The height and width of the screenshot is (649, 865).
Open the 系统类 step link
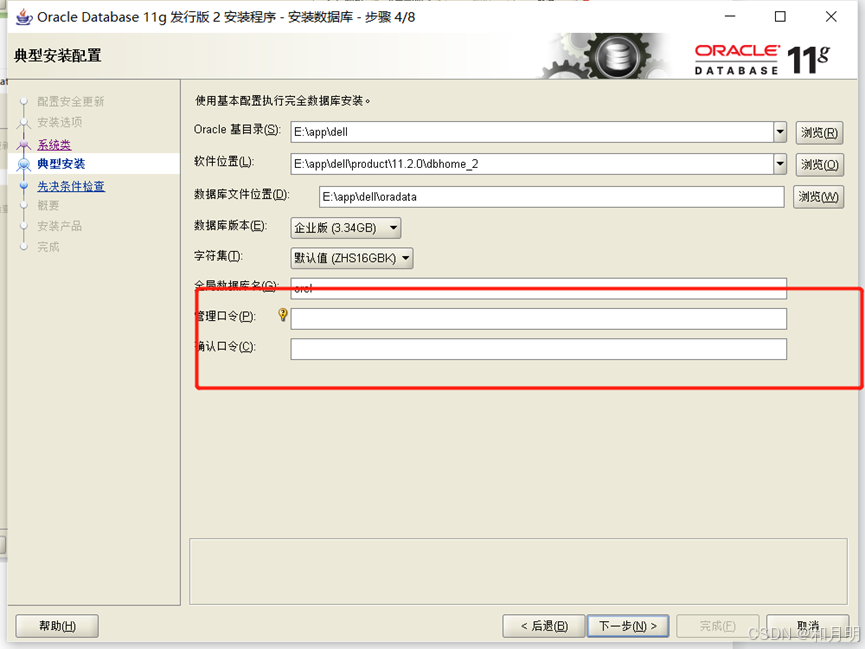coord(54,145)
